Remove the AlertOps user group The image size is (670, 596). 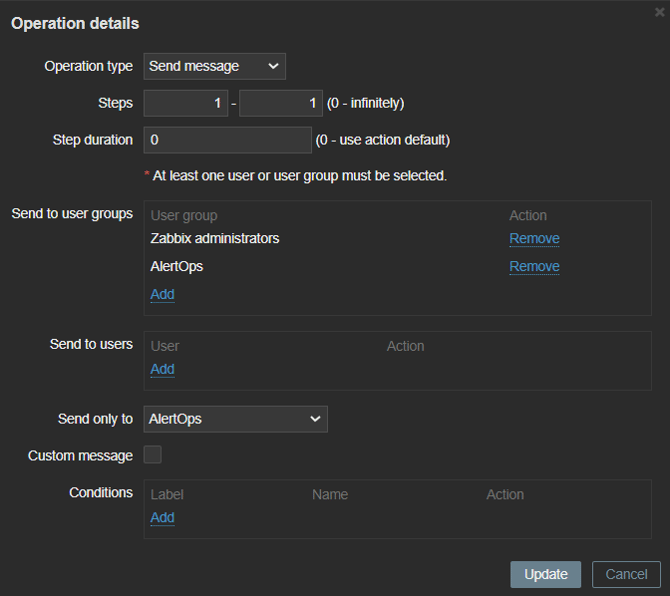(x=534, y=267)
